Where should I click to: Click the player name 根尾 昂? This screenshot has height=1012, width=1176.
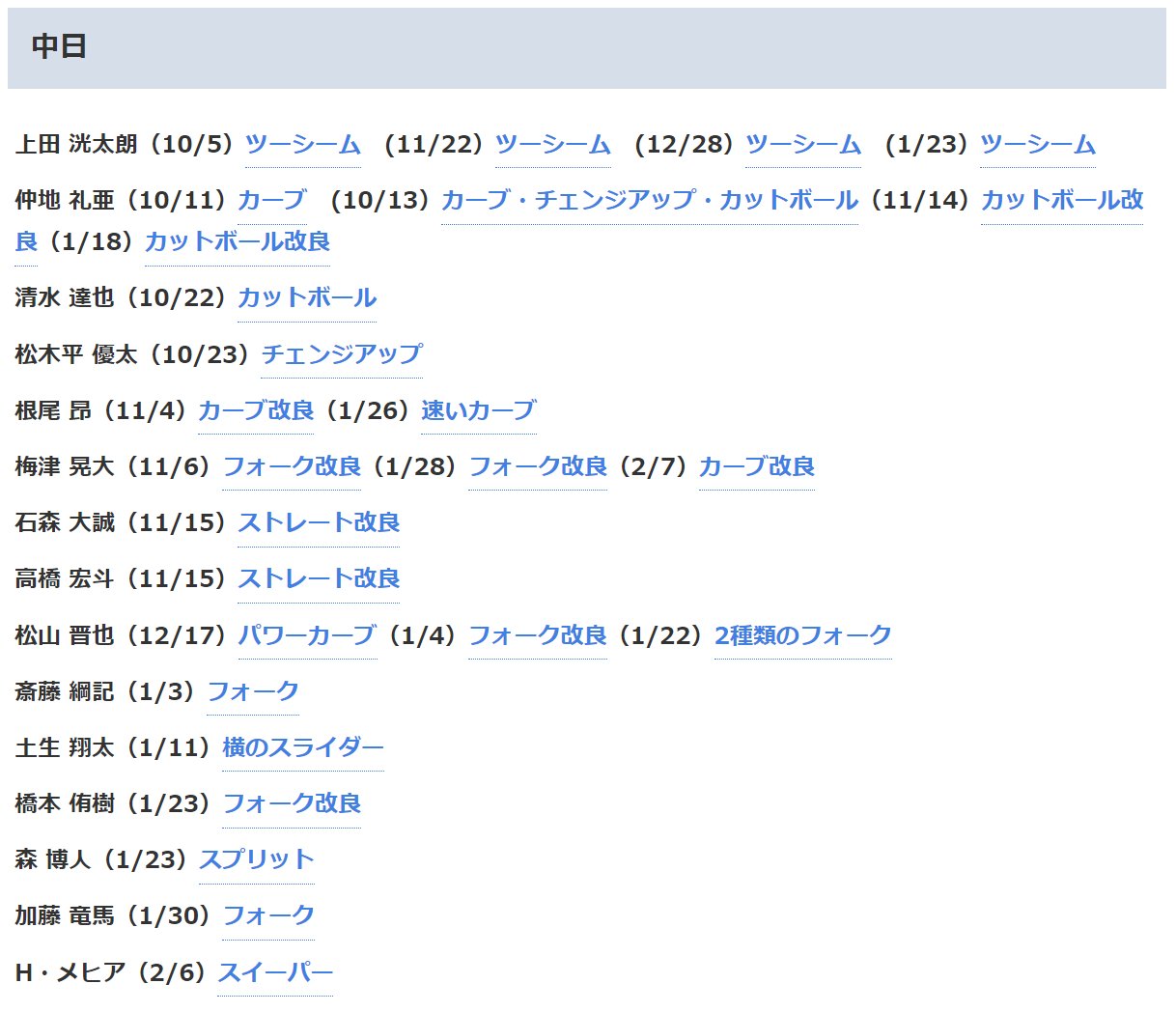(x=53, y=410)
